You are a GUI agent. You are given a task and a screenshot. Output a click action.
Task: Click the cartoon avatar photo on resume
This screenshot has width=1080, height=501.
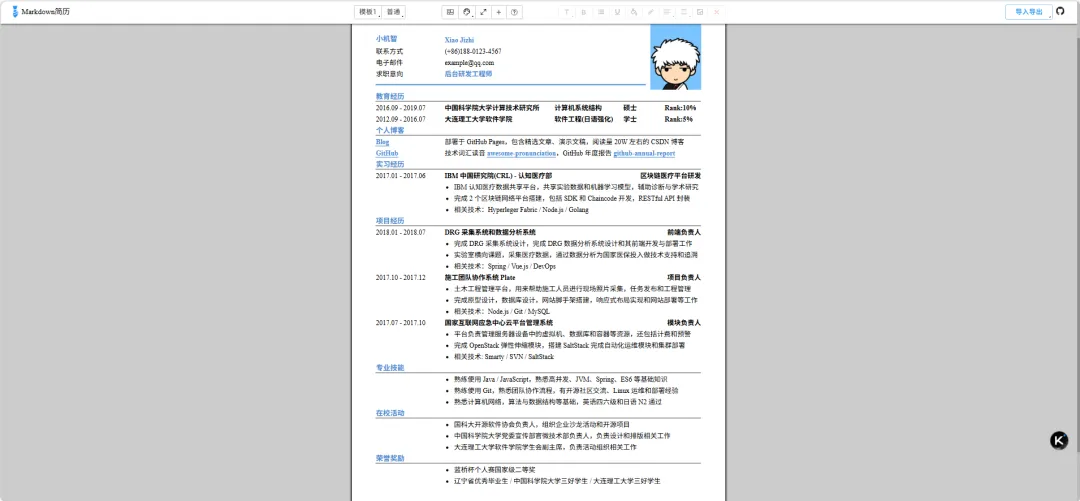[676, 57]
